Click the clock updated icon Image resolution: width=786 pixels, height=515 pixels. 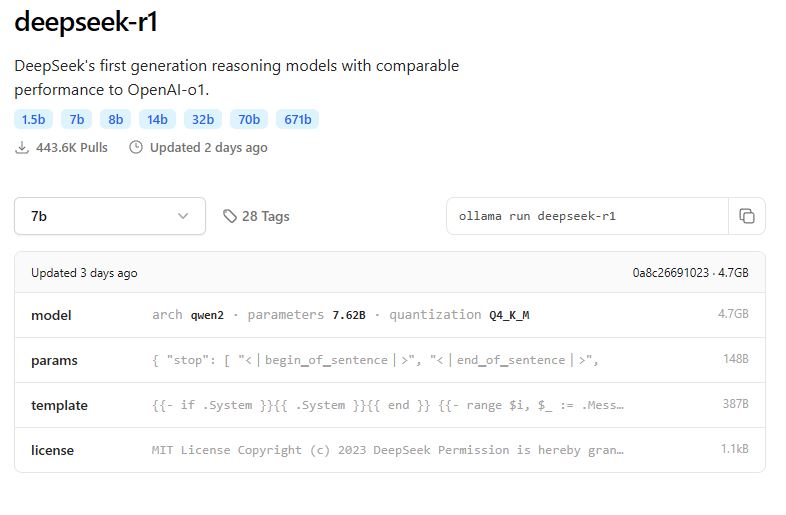point(137,148)
